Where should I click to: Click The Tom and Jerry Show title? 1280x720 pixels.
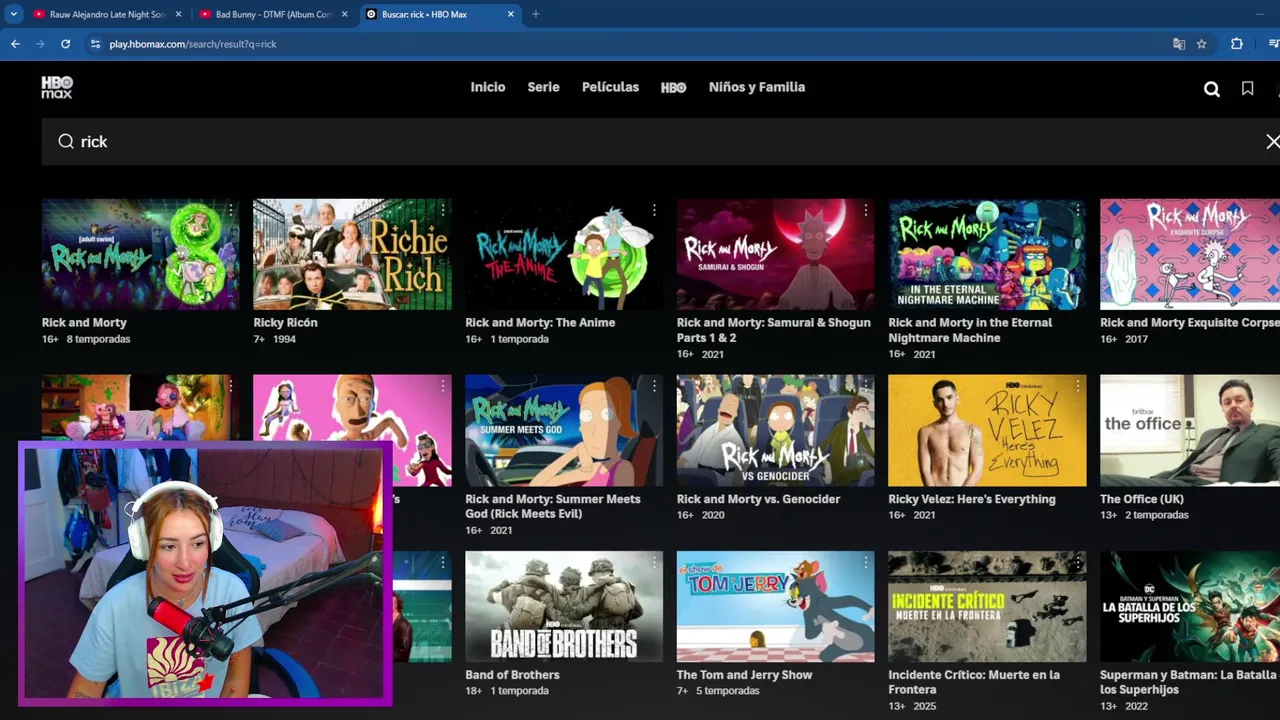744,675
